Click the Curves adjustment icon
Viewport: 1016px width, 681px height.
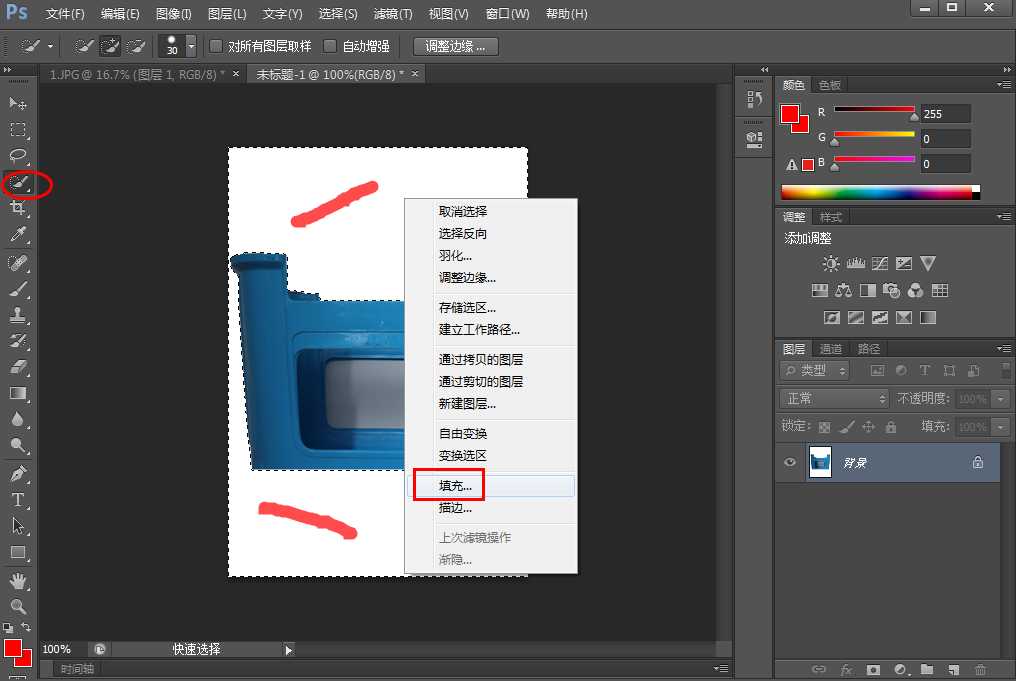(x=879, y=263)
